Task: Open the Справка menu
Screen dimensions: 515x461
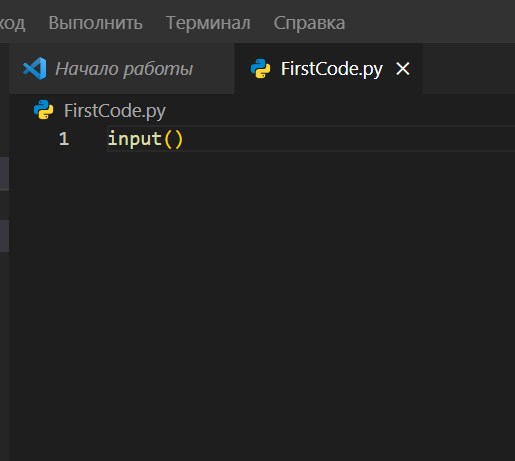Action: click(x=309, y=23)
